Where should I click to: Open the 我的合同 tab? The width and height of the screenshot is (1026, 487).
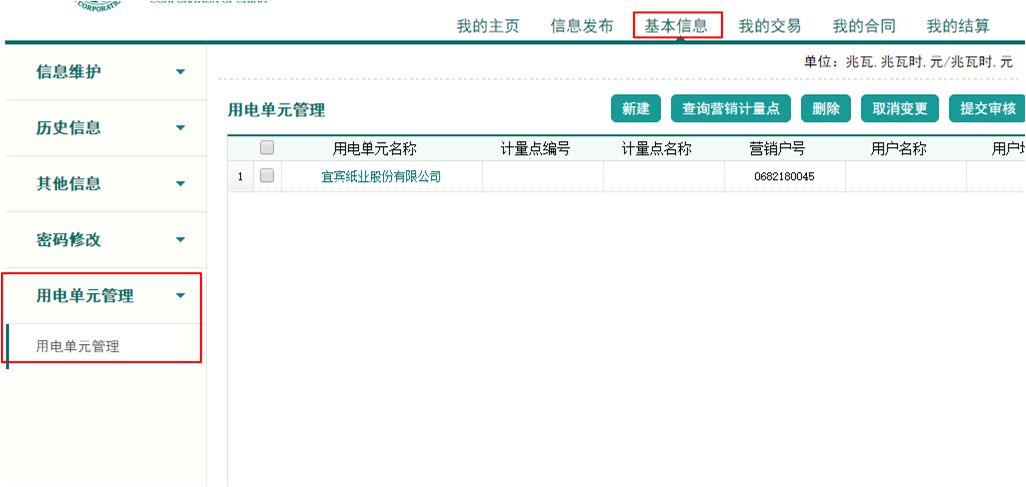tap(864, 26)
